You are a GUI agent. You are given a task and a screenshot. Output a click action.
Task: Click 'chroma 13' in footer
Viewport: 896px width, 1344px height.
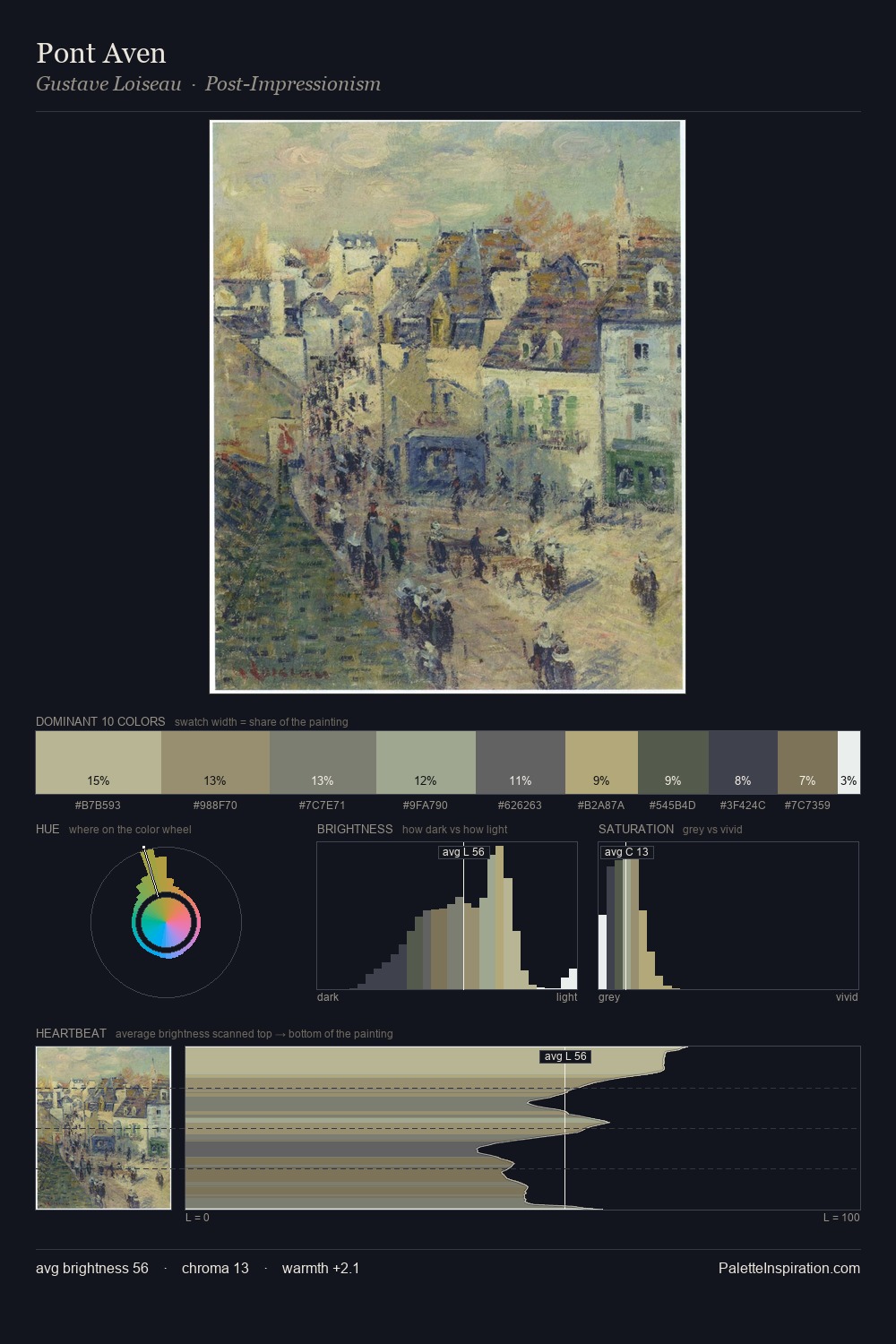[215, 1268]
